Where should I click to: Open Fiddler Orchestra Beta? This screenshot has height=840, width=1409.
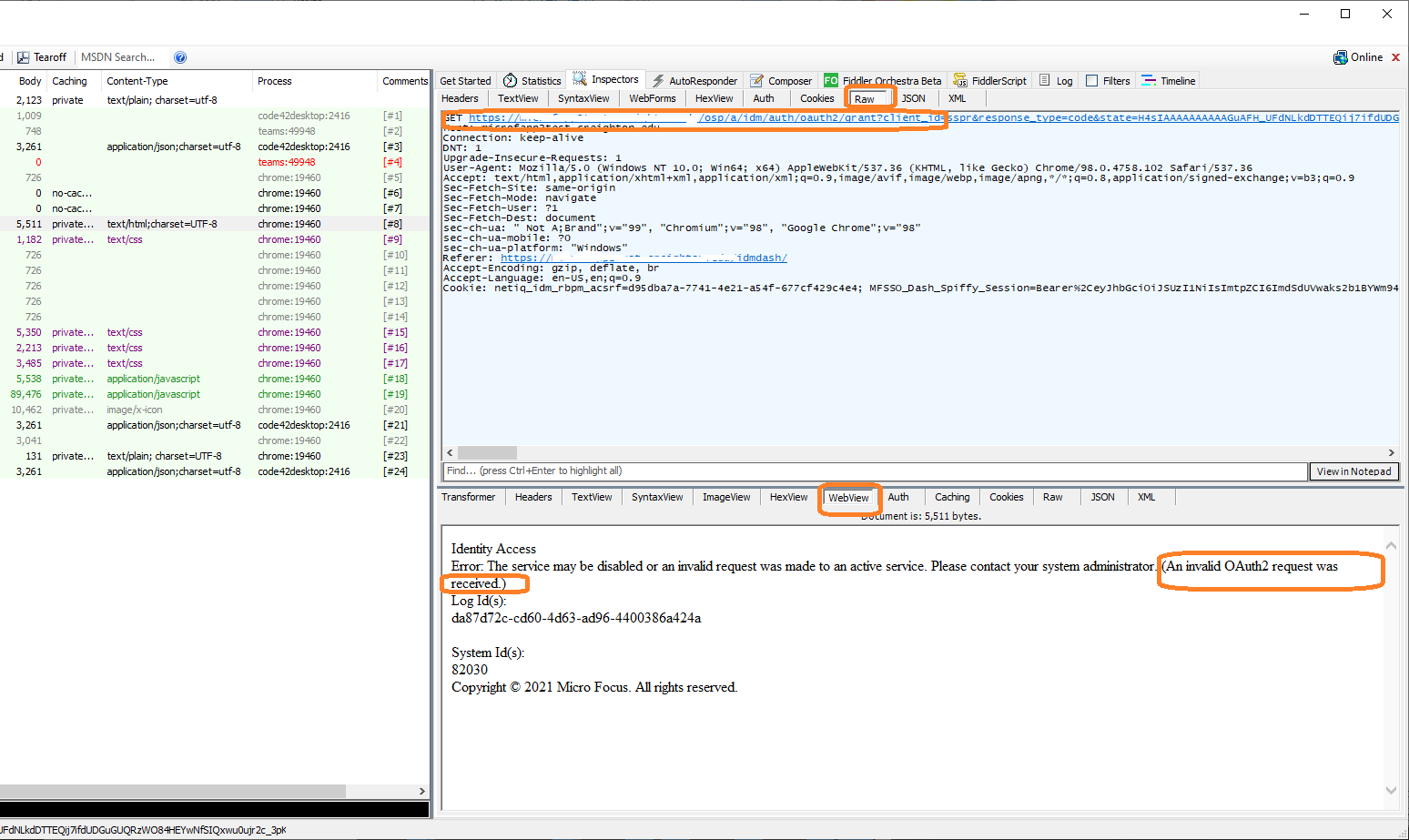tap(884, 80)
